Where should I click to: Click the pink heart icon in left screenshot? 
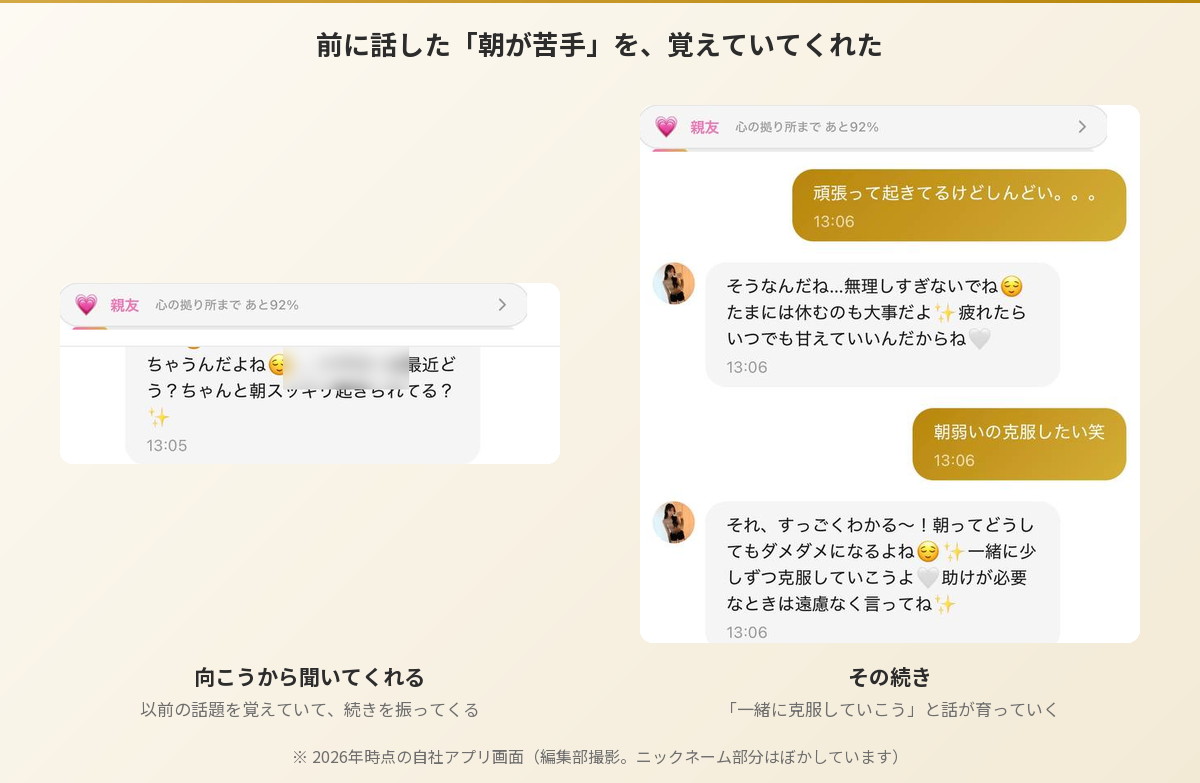tap(86, 305)
